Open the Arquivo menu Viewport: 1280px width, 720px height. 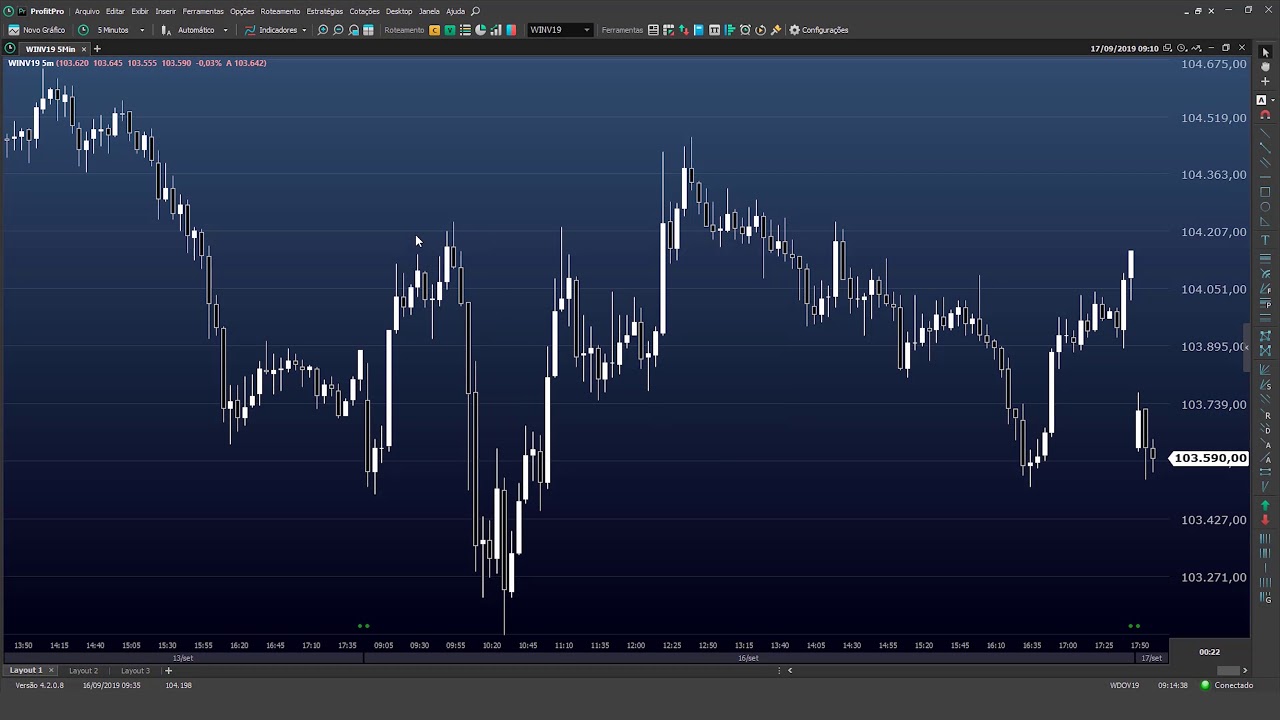pos(87,11)
